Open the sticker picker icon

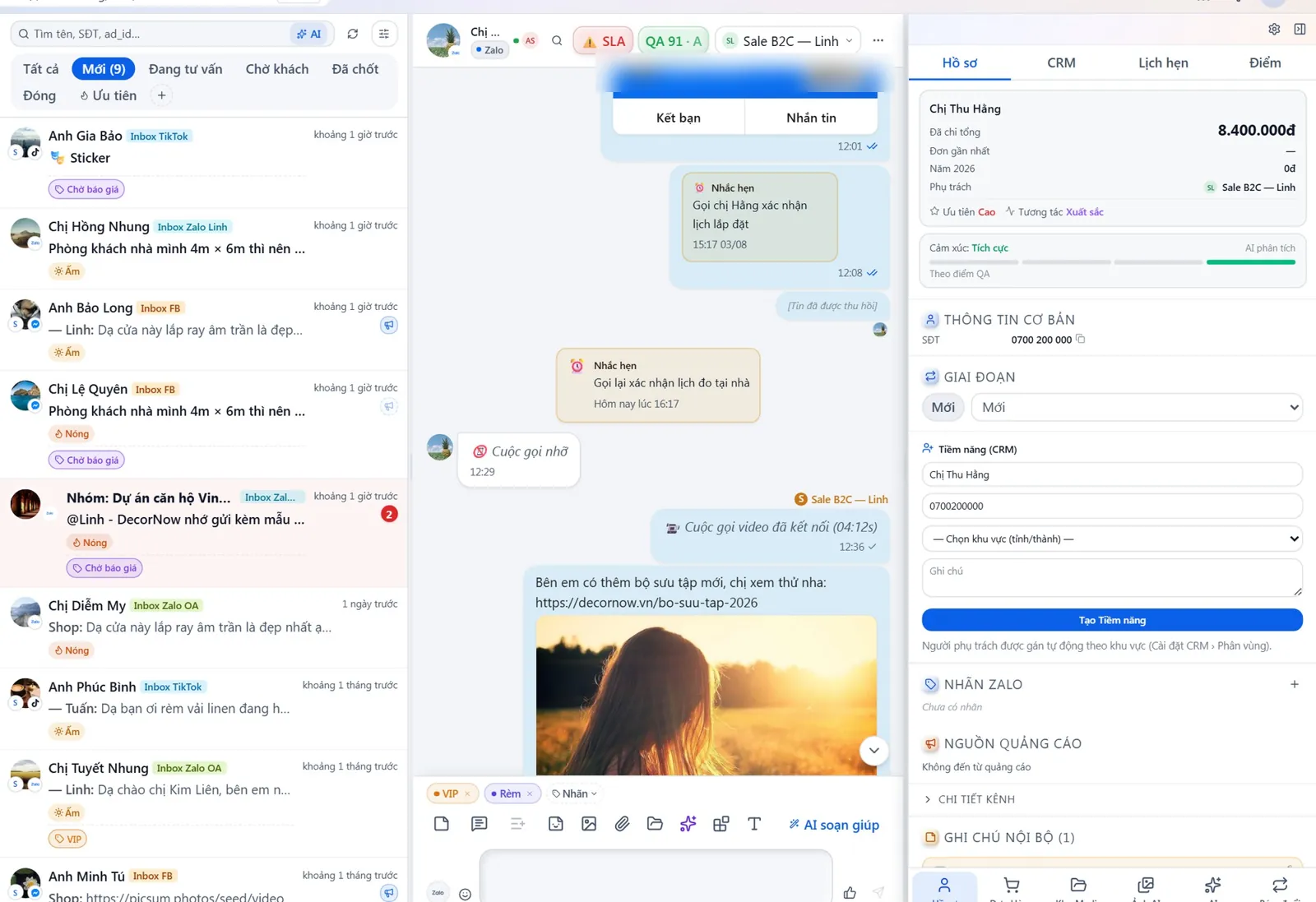pyautogui.click(x=556, y=824)
